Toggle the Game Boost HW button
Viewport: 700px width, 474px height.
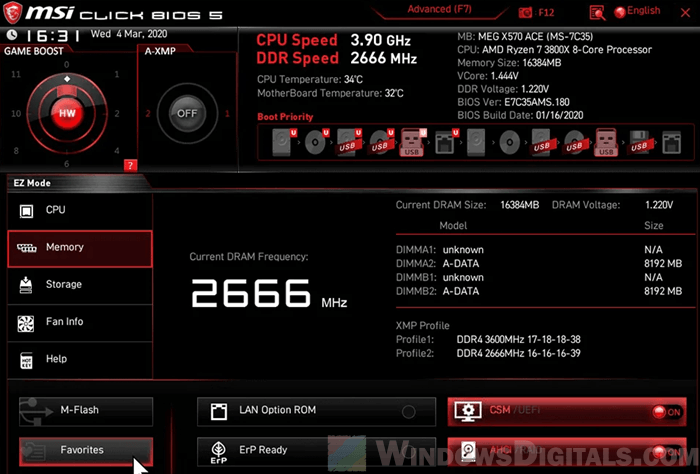point(67,113)
